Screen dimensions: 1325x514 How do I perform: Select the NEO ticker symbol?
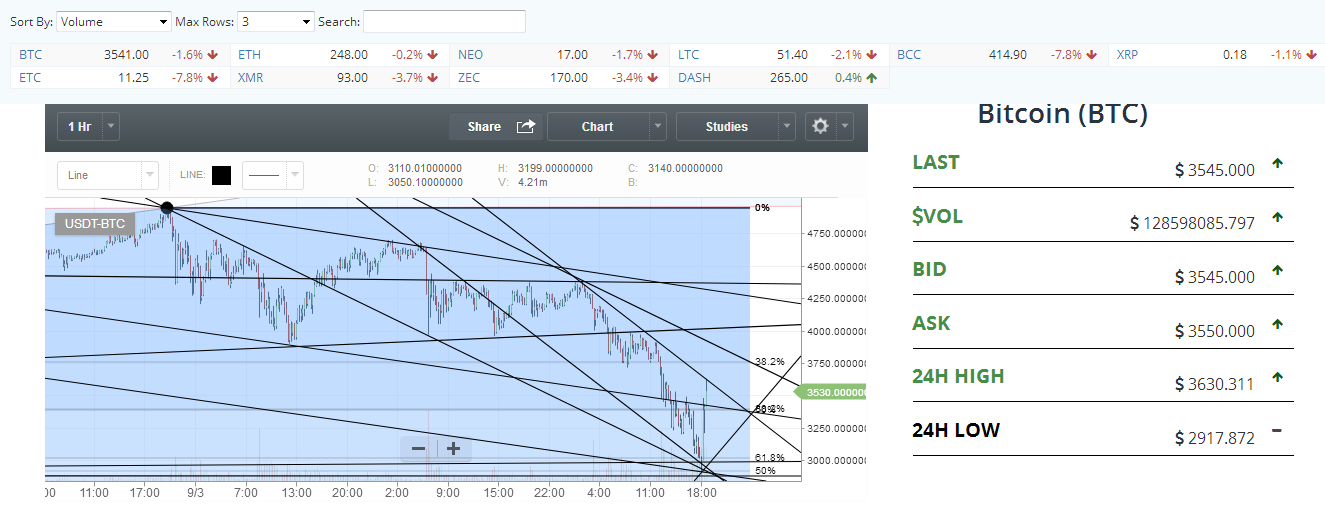click(x=470, y=55)
